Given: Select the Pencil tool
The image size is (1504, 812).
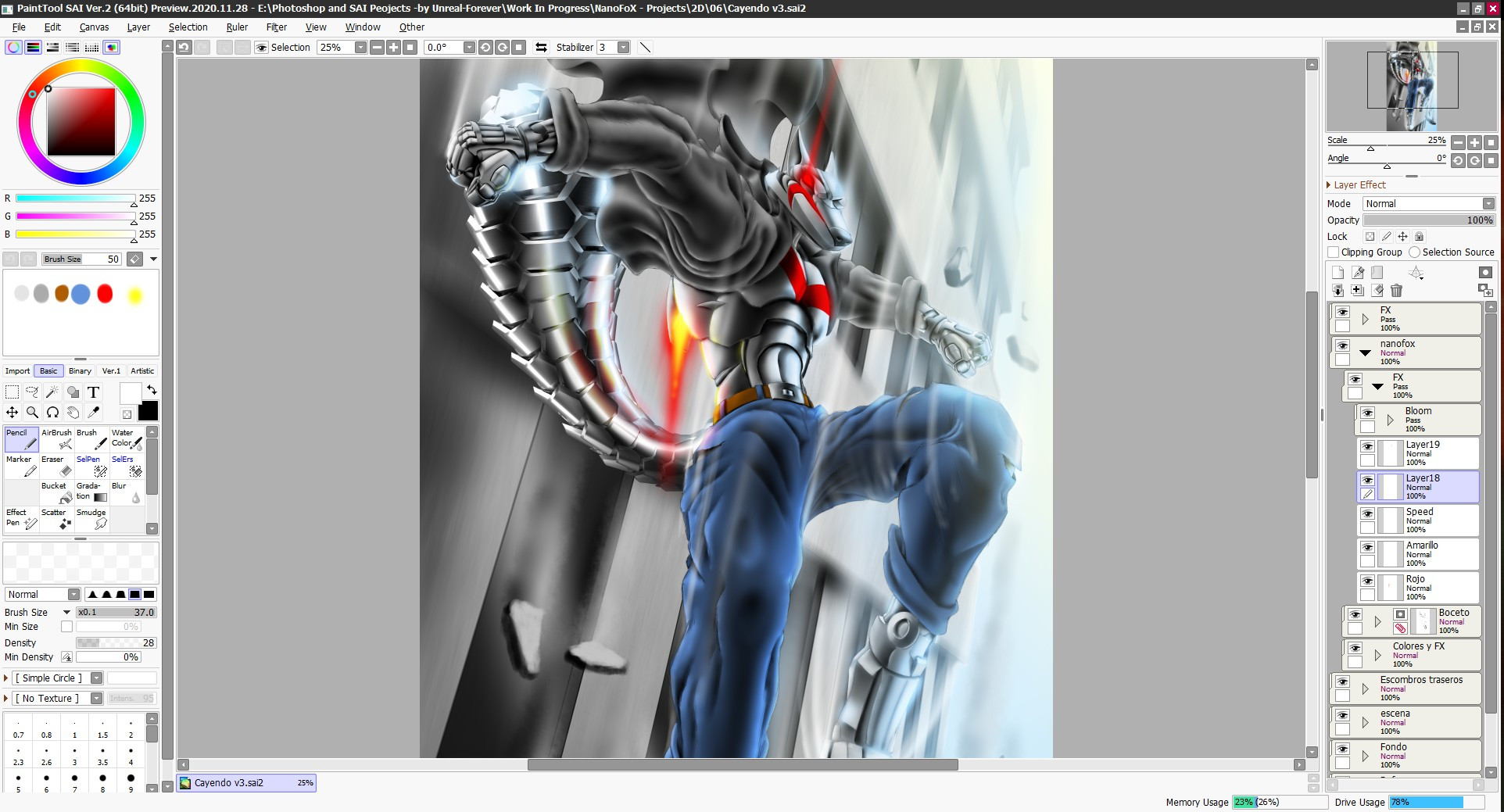Looking at the screenshot, I should tap(21, 439).
